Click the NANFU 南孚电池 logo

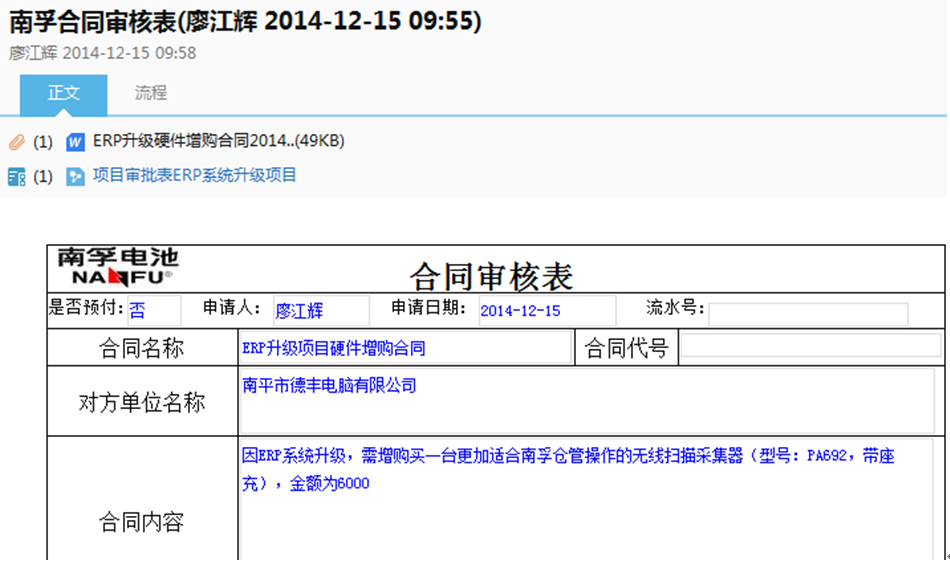point(118,266)
